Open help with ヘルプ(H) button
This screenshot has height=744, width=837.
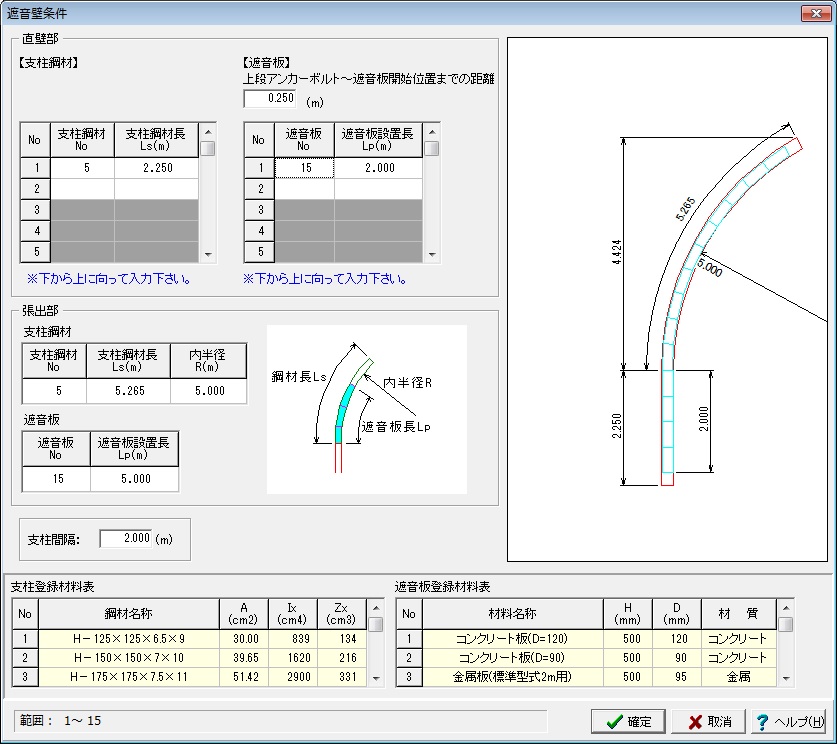pos(789,722)
